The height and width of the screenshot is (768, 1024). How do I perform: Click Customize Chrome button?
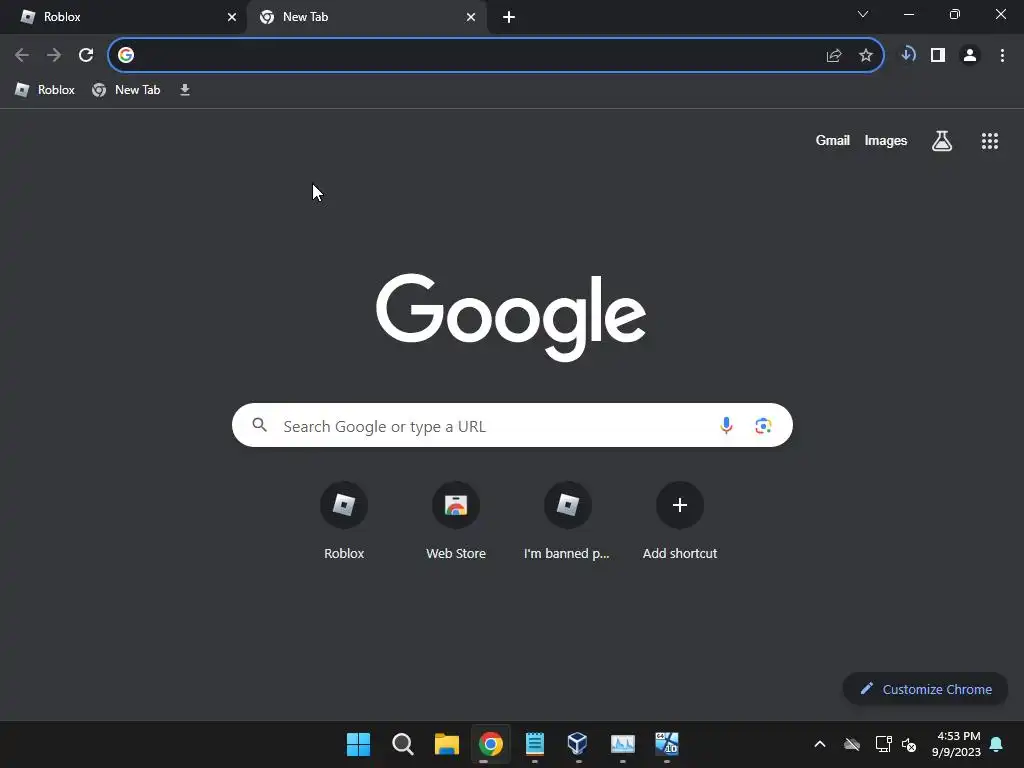(x=925, y=689)
